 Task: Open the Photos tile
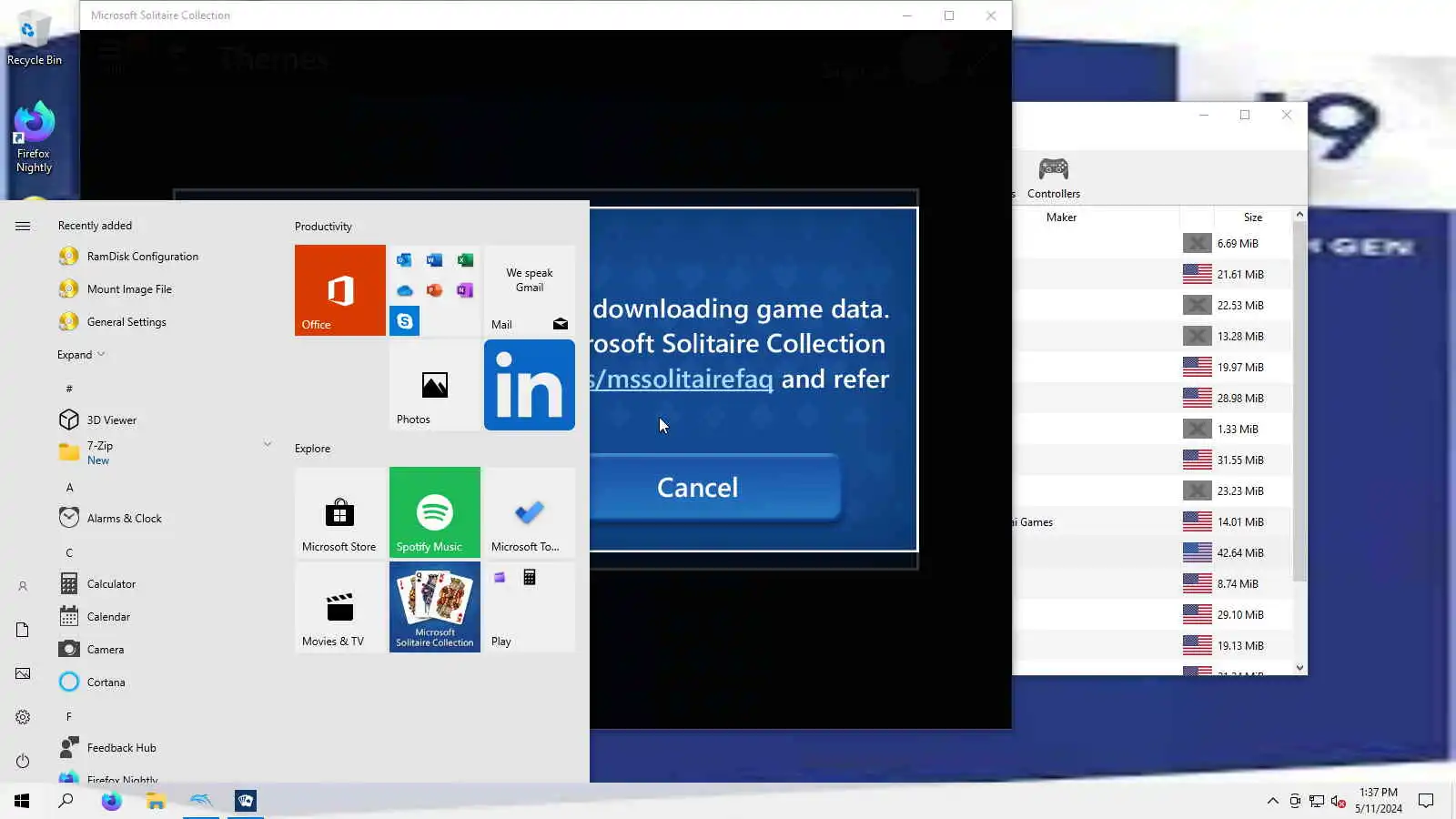click(x=435, y=385)
